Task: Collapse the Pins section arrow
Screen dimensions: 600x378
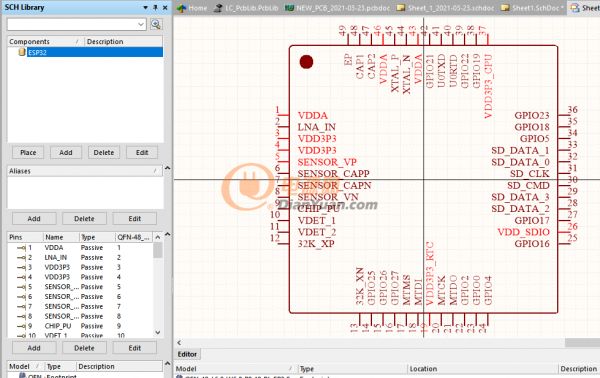Action: (167, 234)
